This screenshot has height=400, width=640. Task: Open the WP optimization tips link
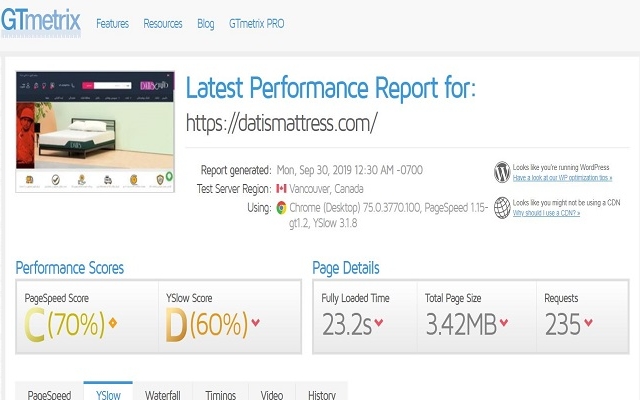pos(562,178)
